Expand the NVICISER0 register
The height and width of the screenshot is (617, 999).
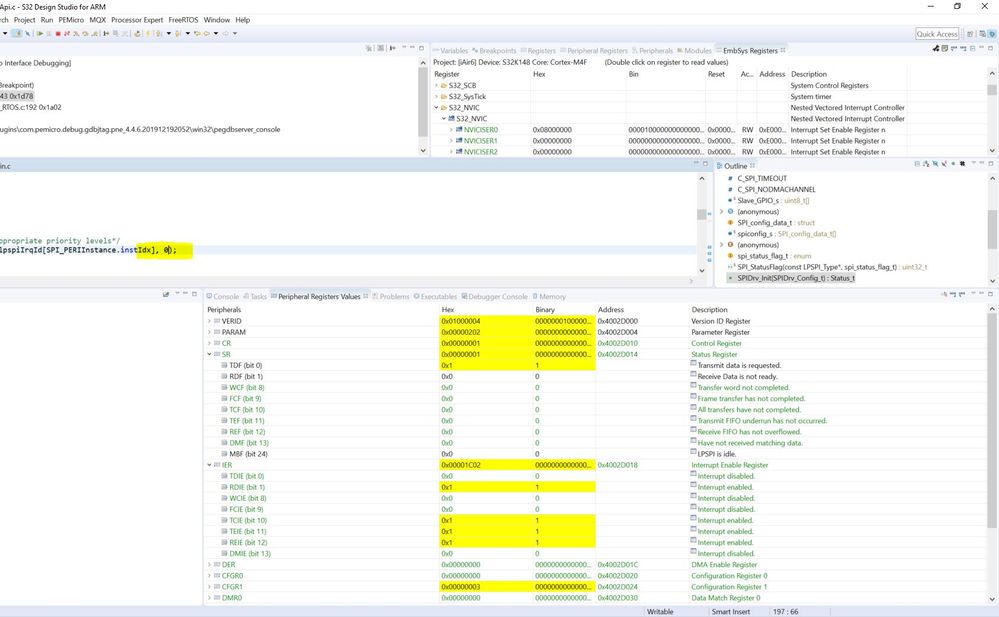pyautogui.click(x=451, y=129)
